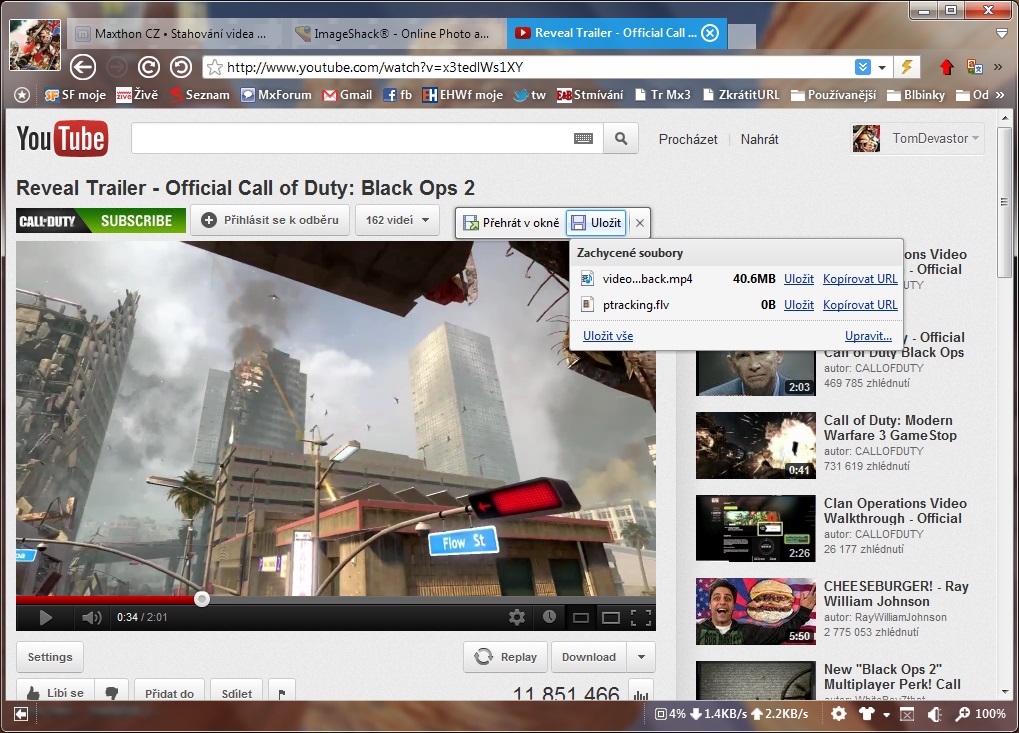
Task: Expand the Download button arrow
Action: [x=641, y=657]
